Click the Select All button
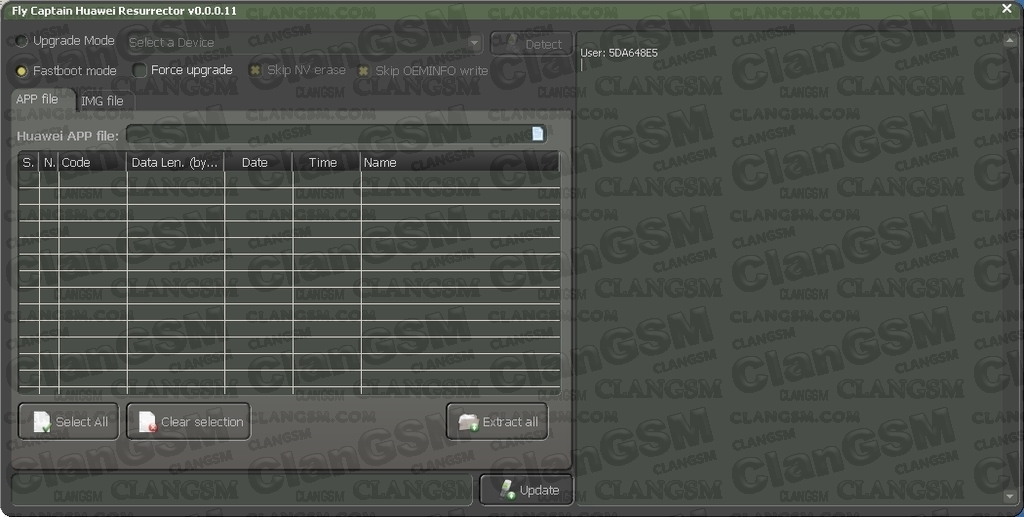 69,422
